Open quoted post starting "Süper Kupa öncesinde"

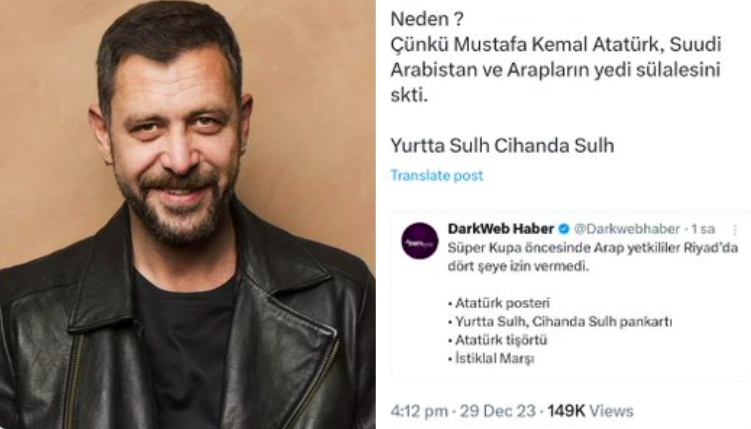click(571, 296)
